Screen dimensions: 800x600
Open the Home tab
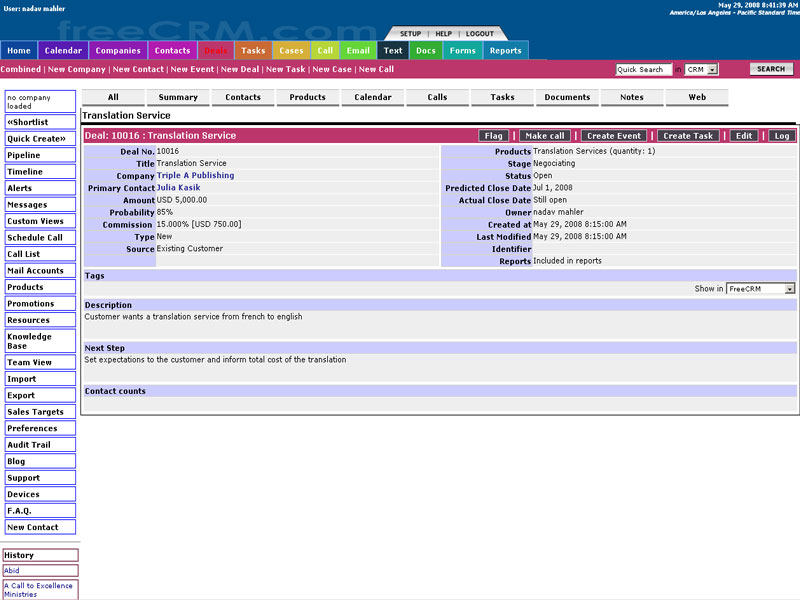click(19, 51)
